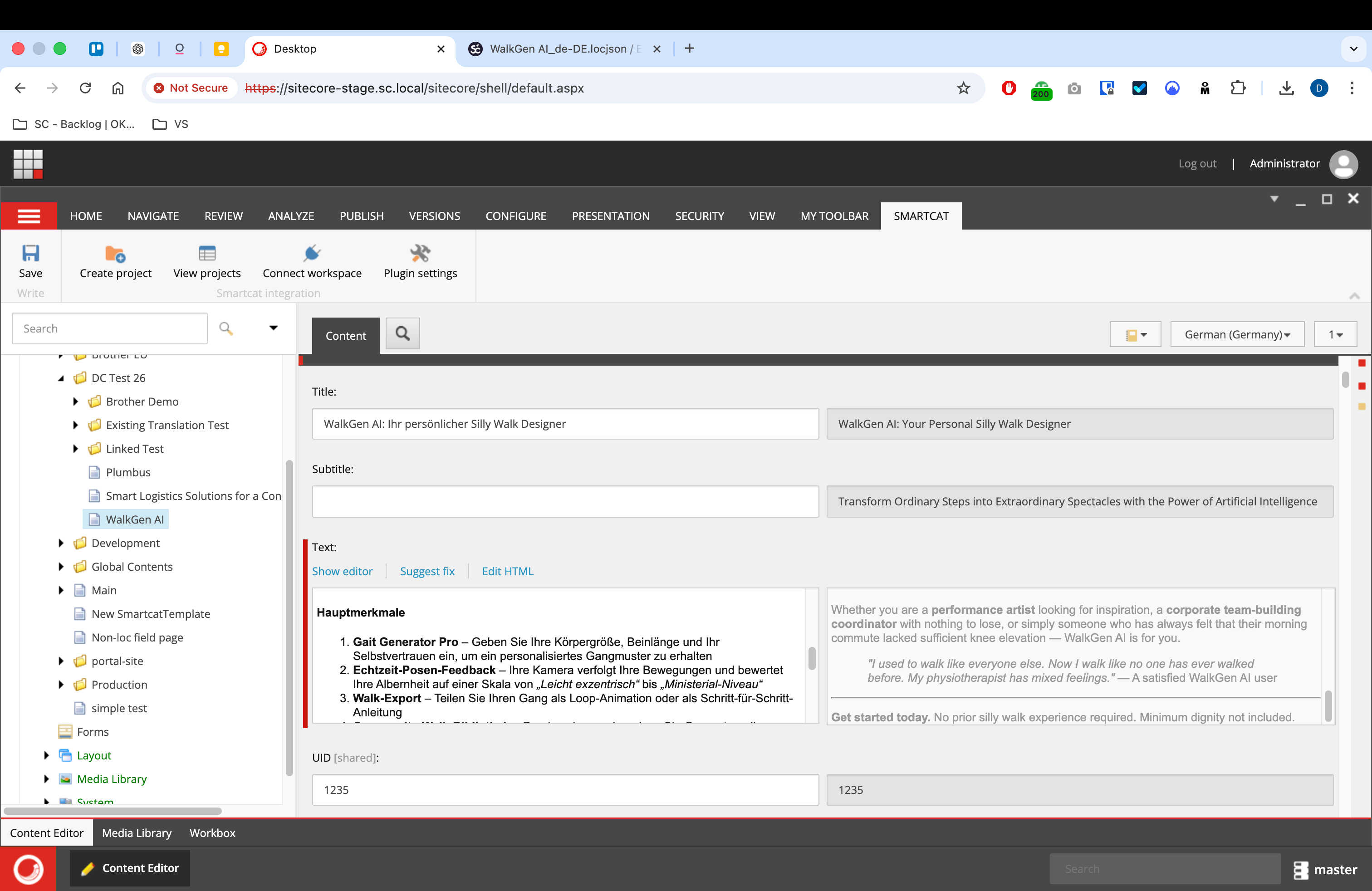Viewport: 1372px width, 891px height.
Task: Expand the Existing Translation Test folder
Action: (75, 426)
